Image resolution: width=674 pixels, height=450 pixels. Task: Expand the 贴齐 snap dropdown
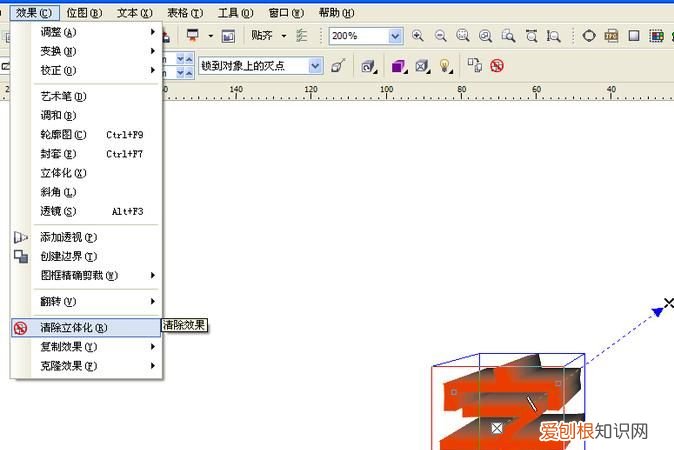tap(283, 36)
